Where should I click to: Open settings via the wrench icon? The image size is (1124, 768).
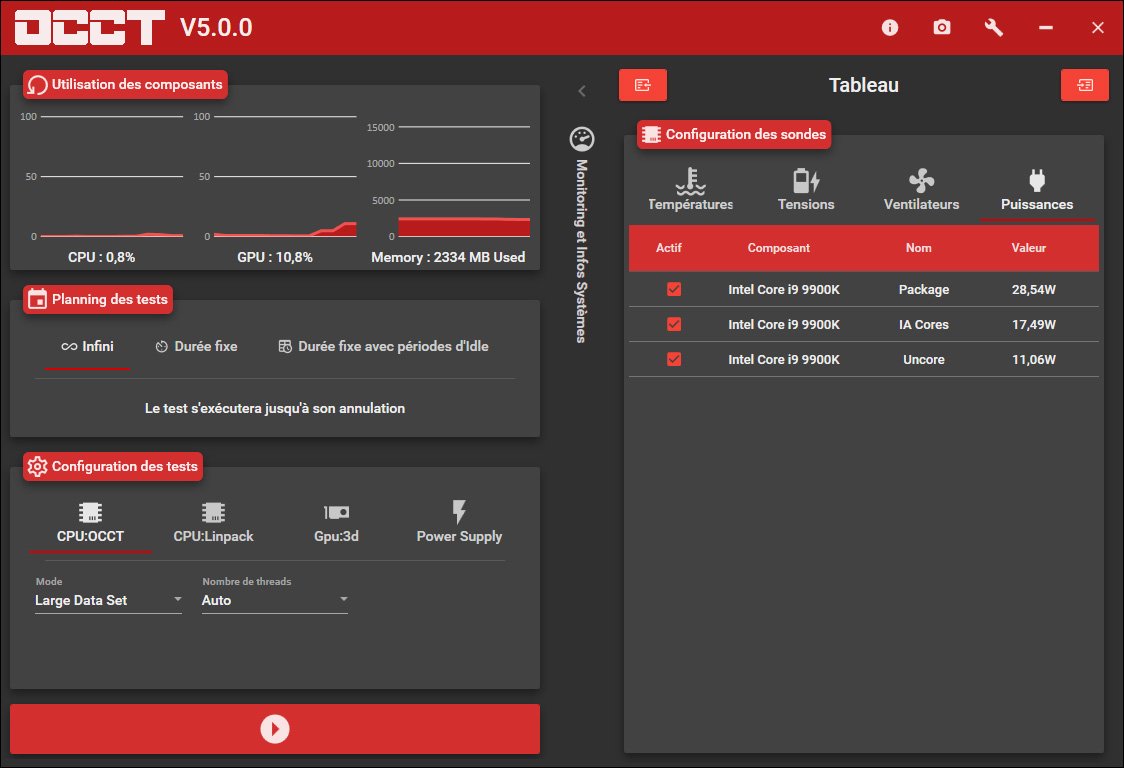click(994, 28)
